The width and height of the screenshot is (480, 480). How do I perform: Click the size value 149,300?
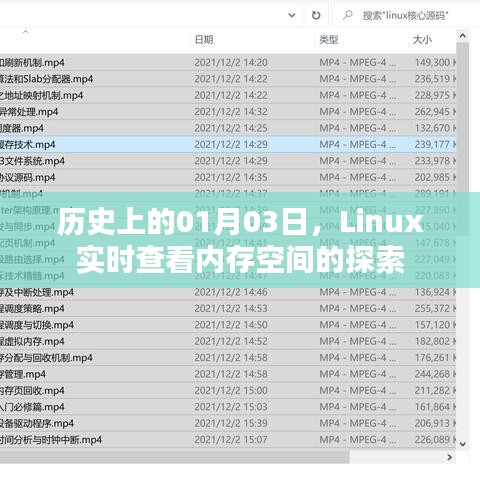point(432,62)
